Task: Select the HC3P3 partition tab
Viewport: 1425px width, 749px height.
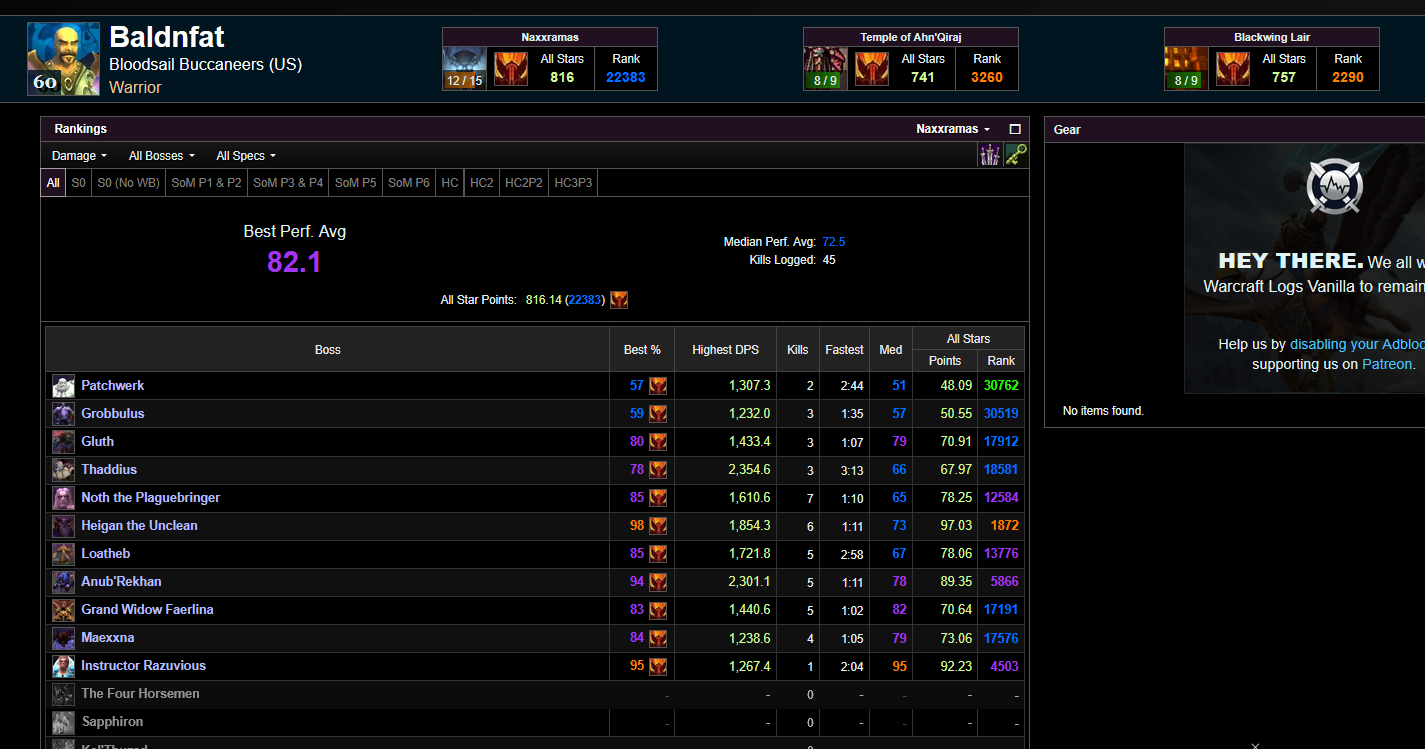Action: pos(573,183)
